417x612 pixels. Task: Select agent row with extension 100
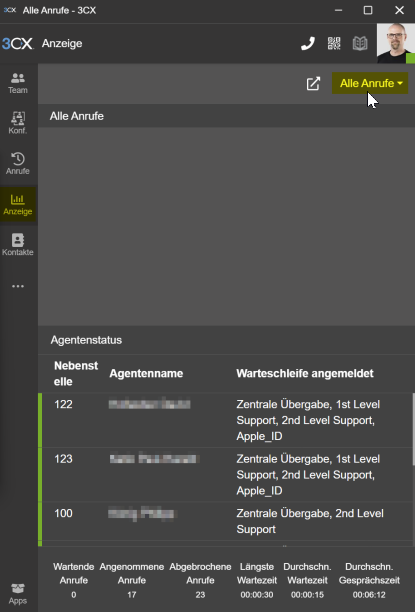tap(226, 521)
